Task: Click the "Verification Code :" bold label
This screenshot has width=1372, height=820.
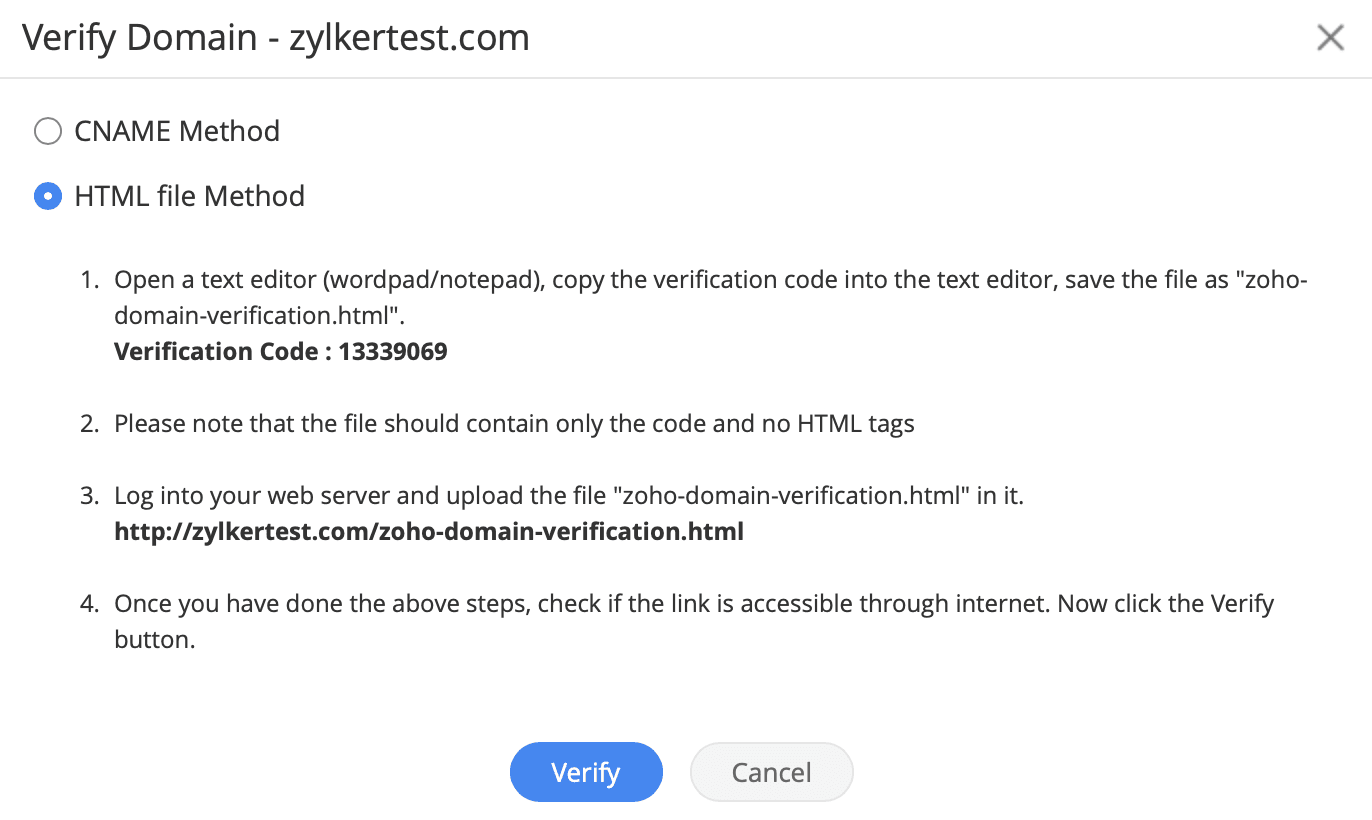Action: click(221, 352)
